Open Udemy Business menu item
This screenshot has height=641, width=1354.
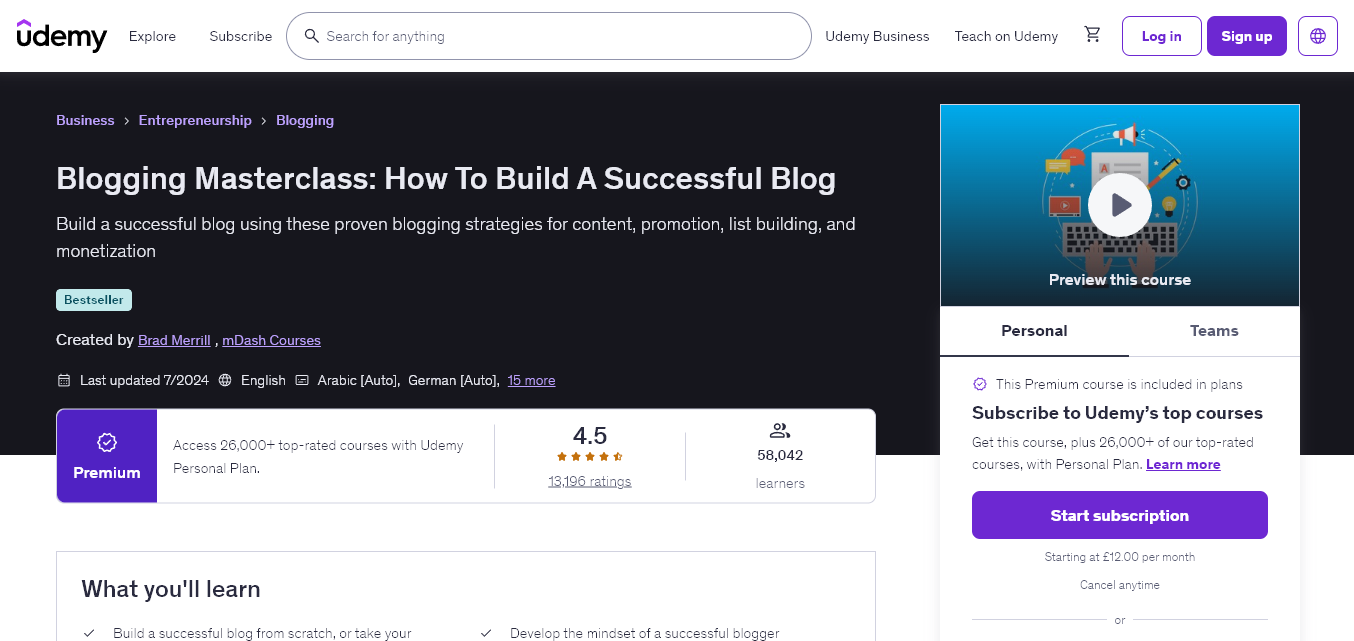click(877, 36)
